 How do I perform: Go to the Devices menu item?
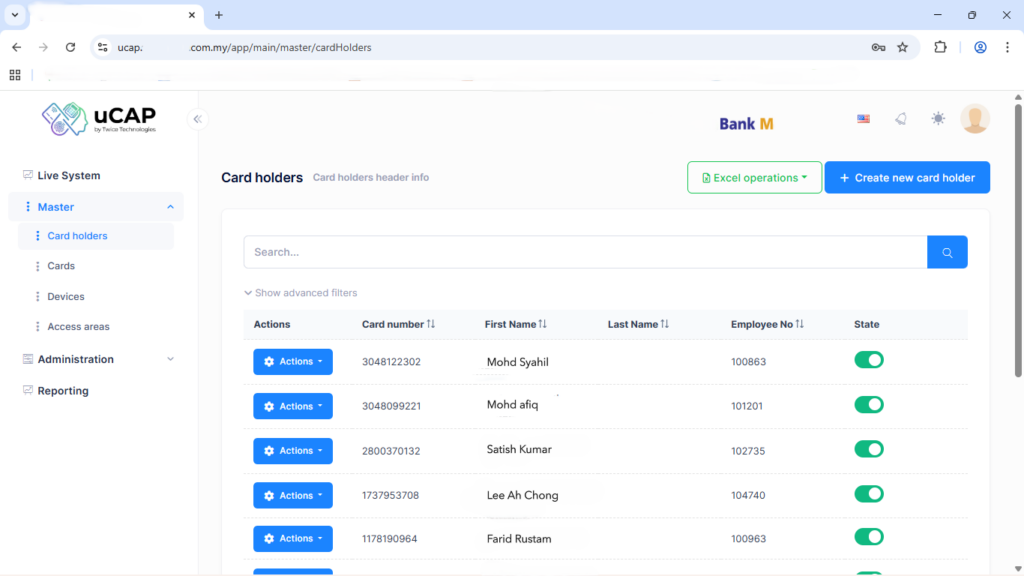pos(66,297)
